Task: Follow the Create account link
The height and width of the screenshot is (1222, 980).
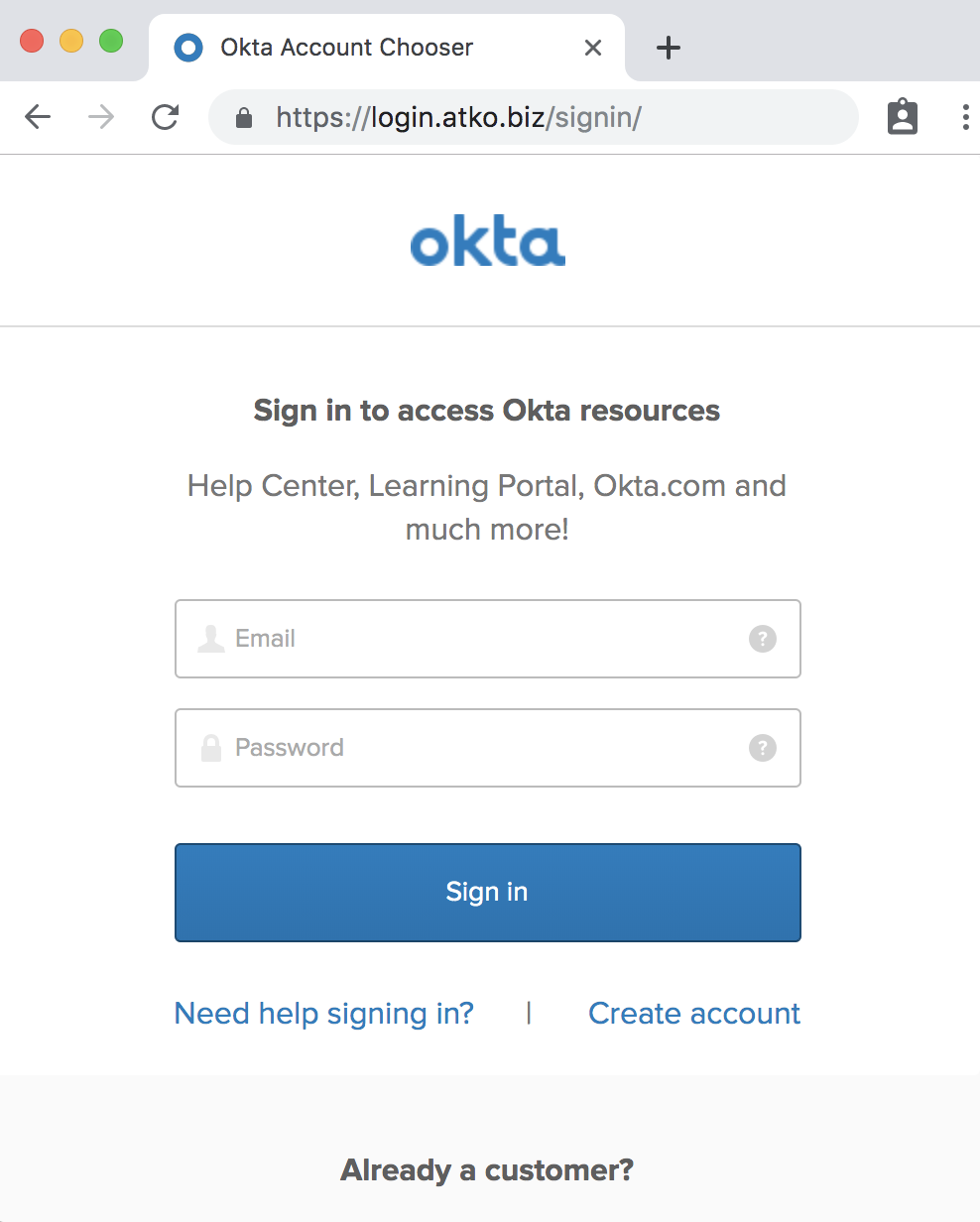Action: click(694, 1014)
